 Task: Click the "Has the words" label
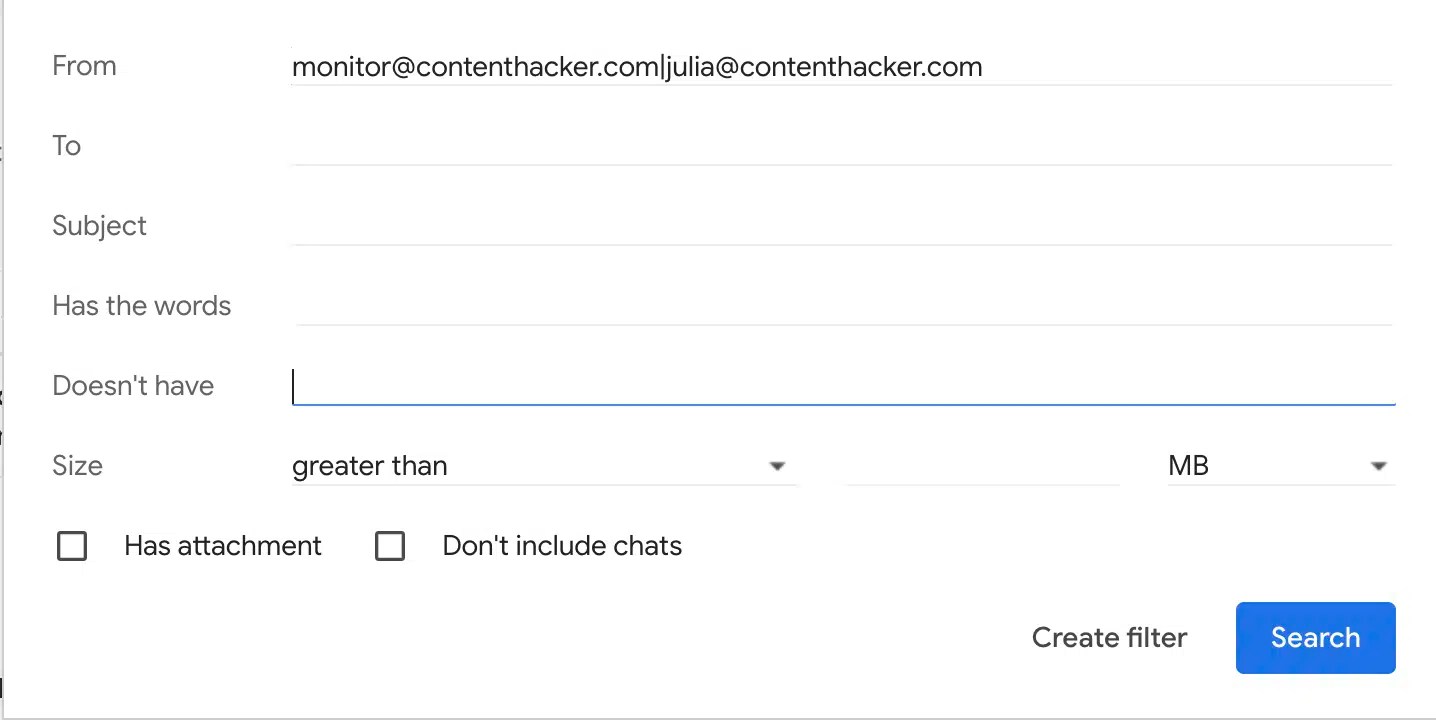[x=141, y=306]
